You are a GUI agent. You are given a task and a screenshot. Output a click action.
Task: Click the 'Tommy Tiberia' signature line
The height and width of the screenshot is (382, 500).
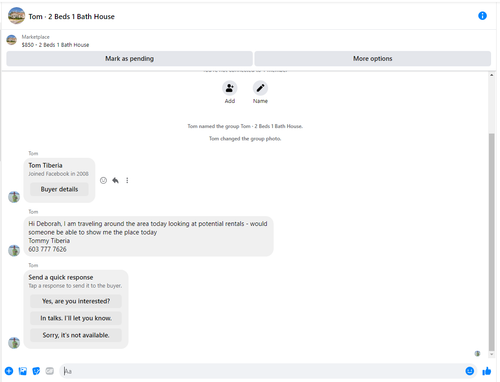(x=49, y=241)
